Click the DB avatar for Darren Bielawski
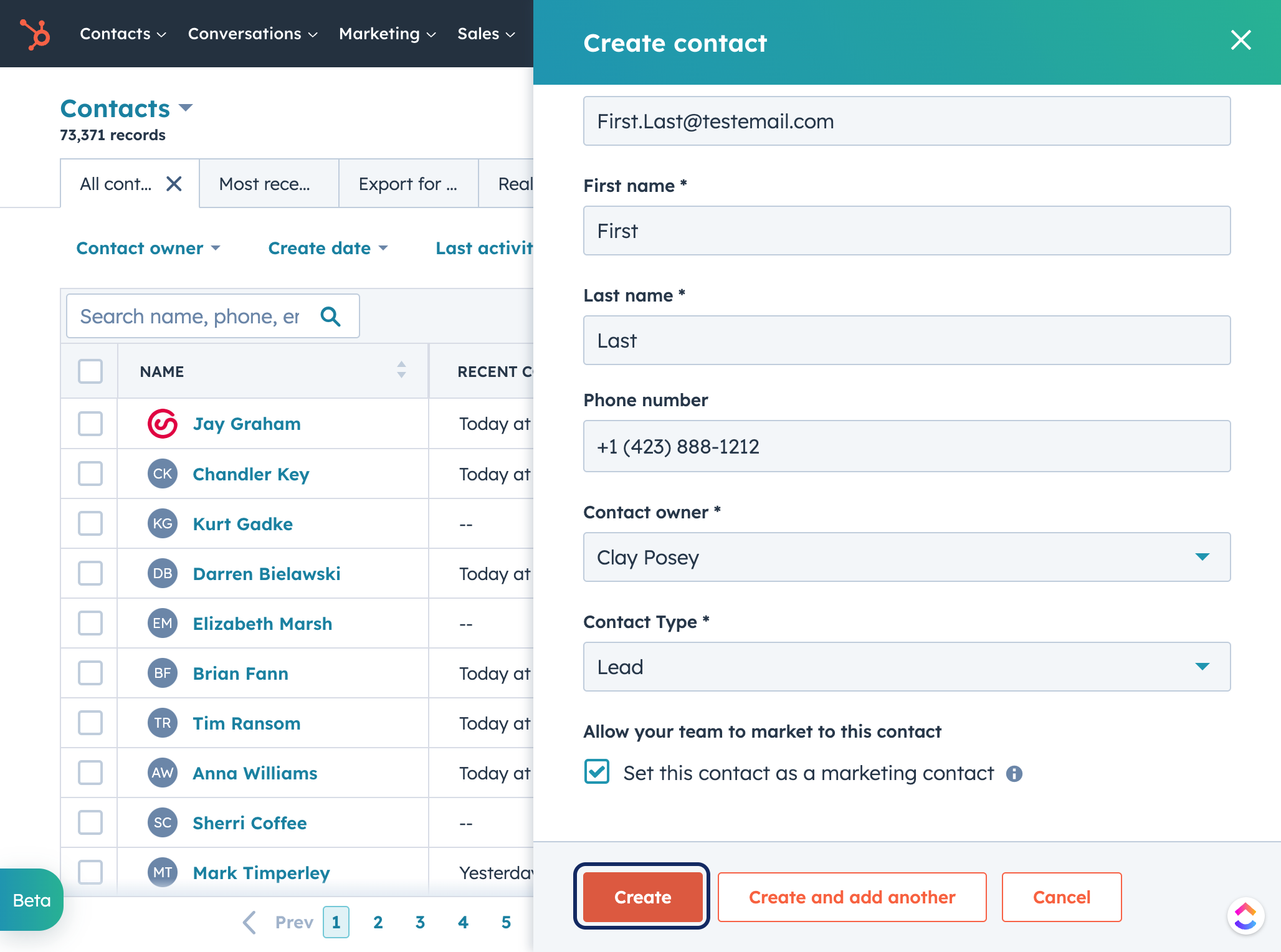1281x952 pixels. 163,573
